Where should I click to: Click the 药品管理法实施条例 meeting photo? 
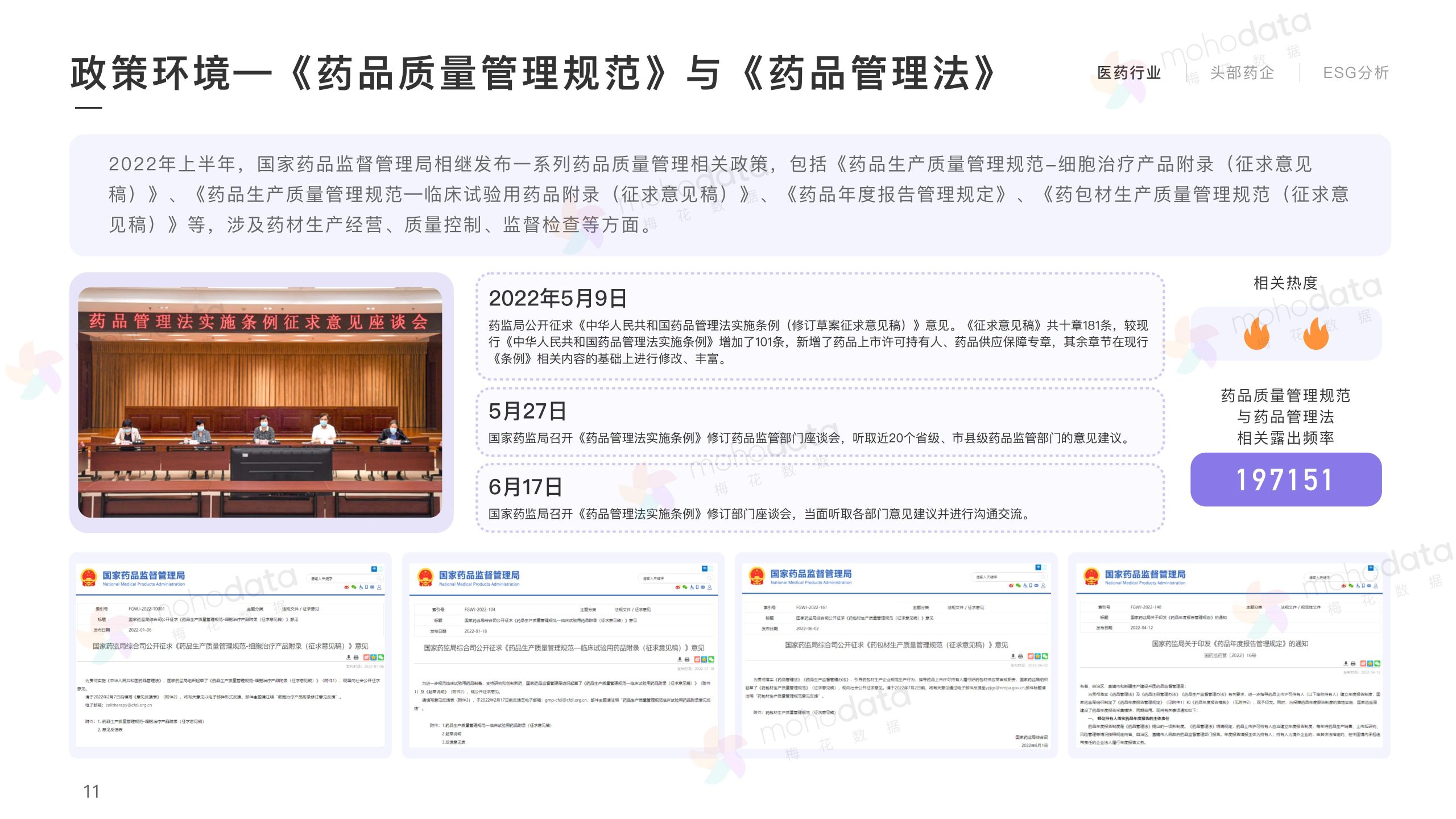point(260,403)
